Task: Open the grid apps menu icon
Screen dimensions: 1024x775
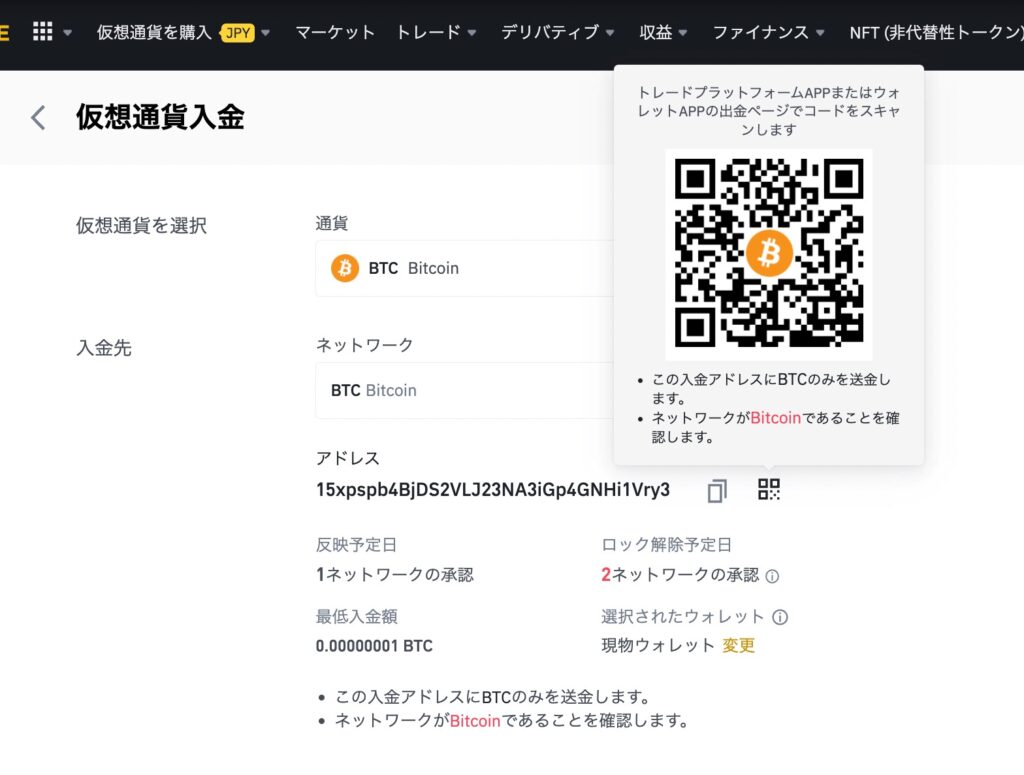Action: (42, 32)
